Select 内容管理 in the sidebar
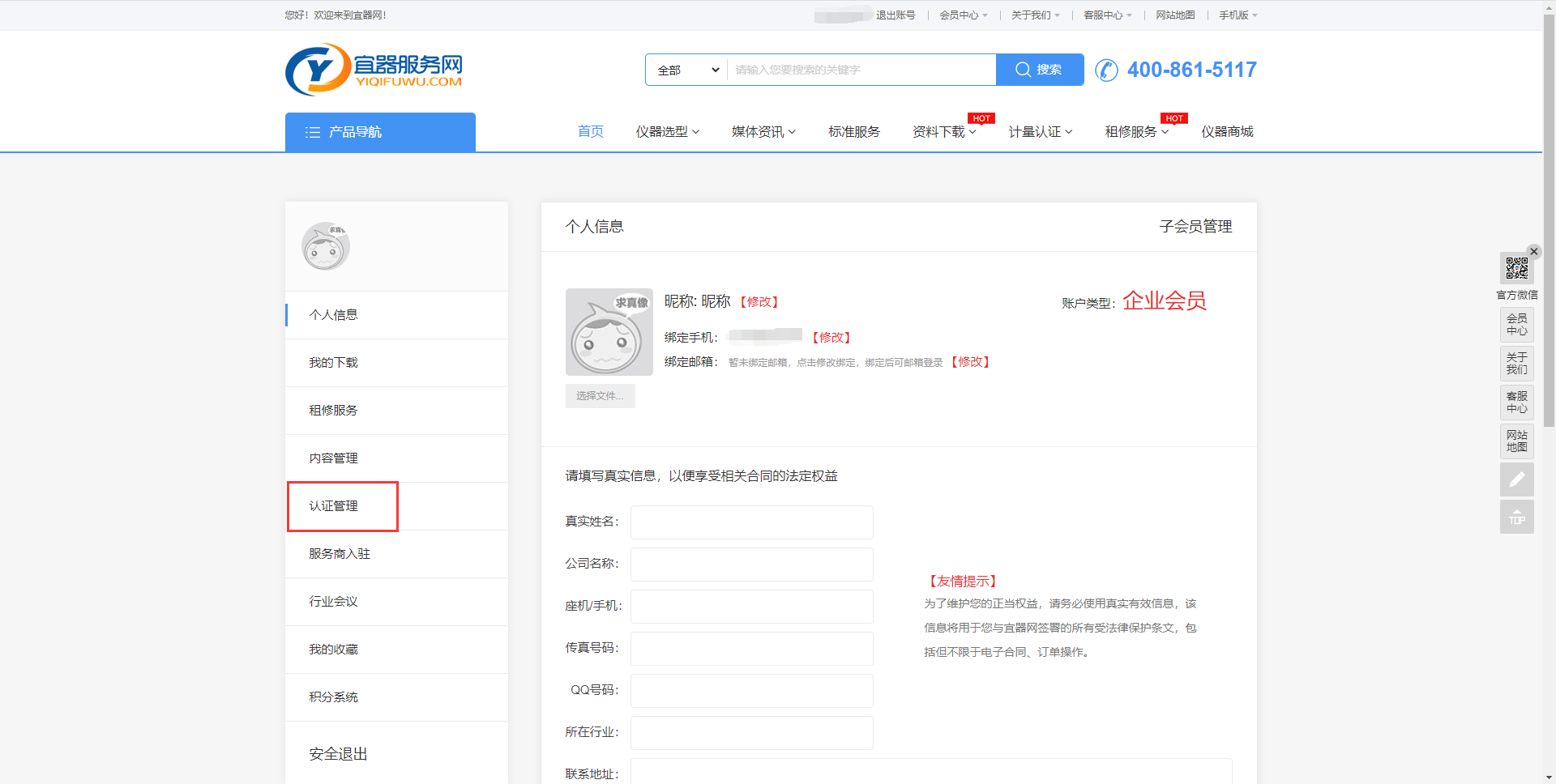 (x=397, y=458)
